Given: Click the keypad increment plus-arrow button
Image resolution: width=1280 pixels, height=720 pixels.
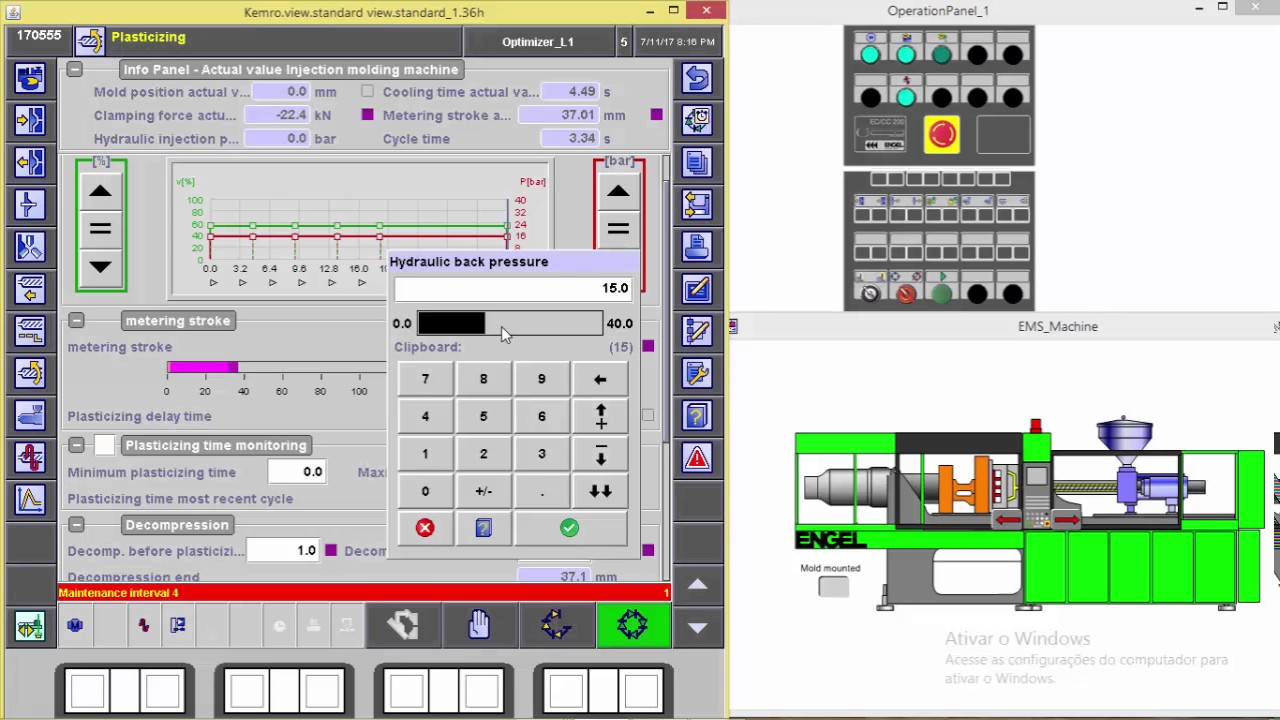Looking at the screenshot, I should tap(600, 416).
